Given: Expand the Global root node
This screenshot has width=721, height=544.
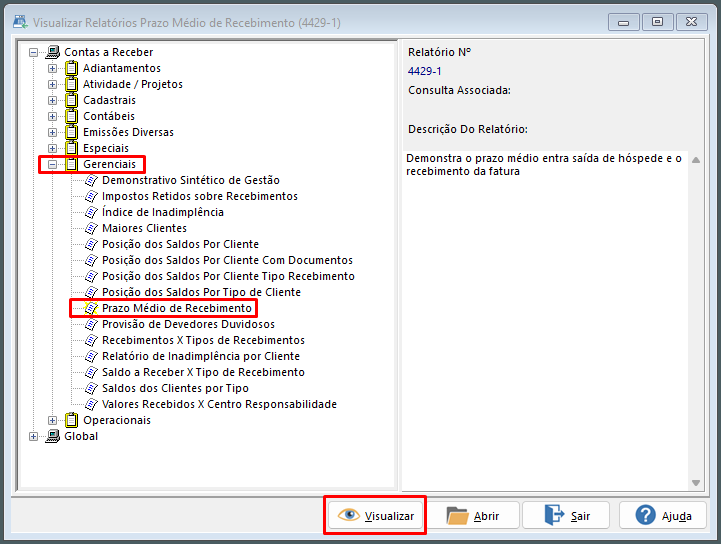Looking at the screenshot, I should coord(33,436).
